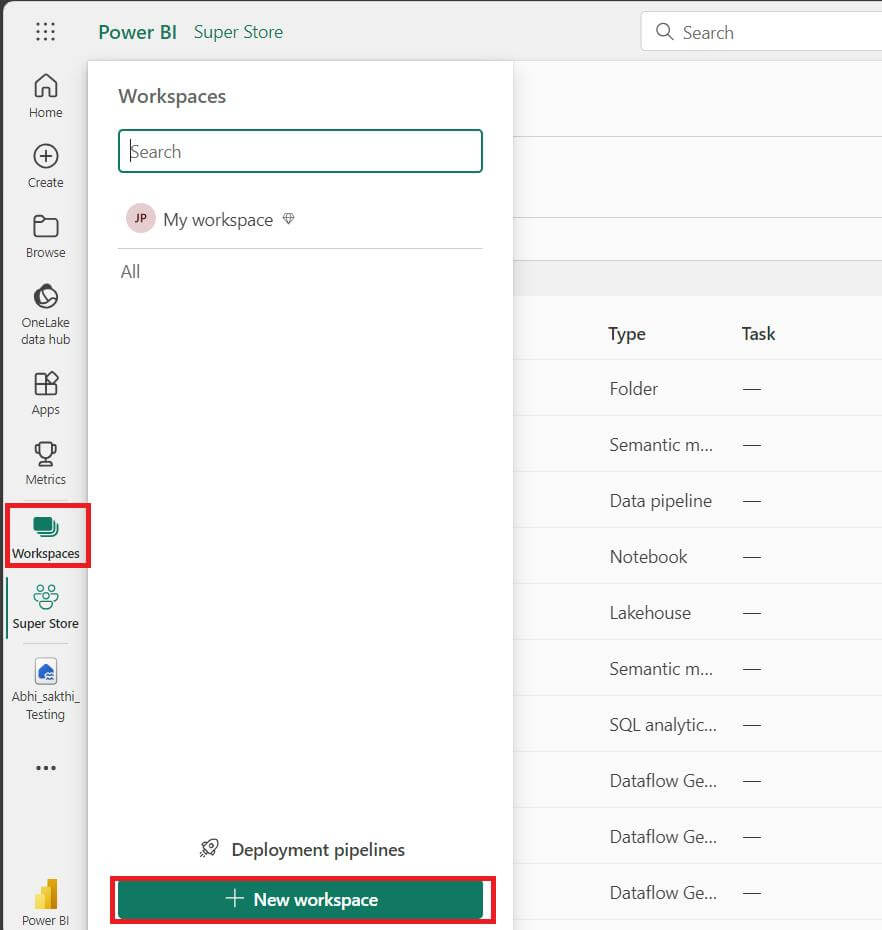Open the Metrics page

click(46, 463)
